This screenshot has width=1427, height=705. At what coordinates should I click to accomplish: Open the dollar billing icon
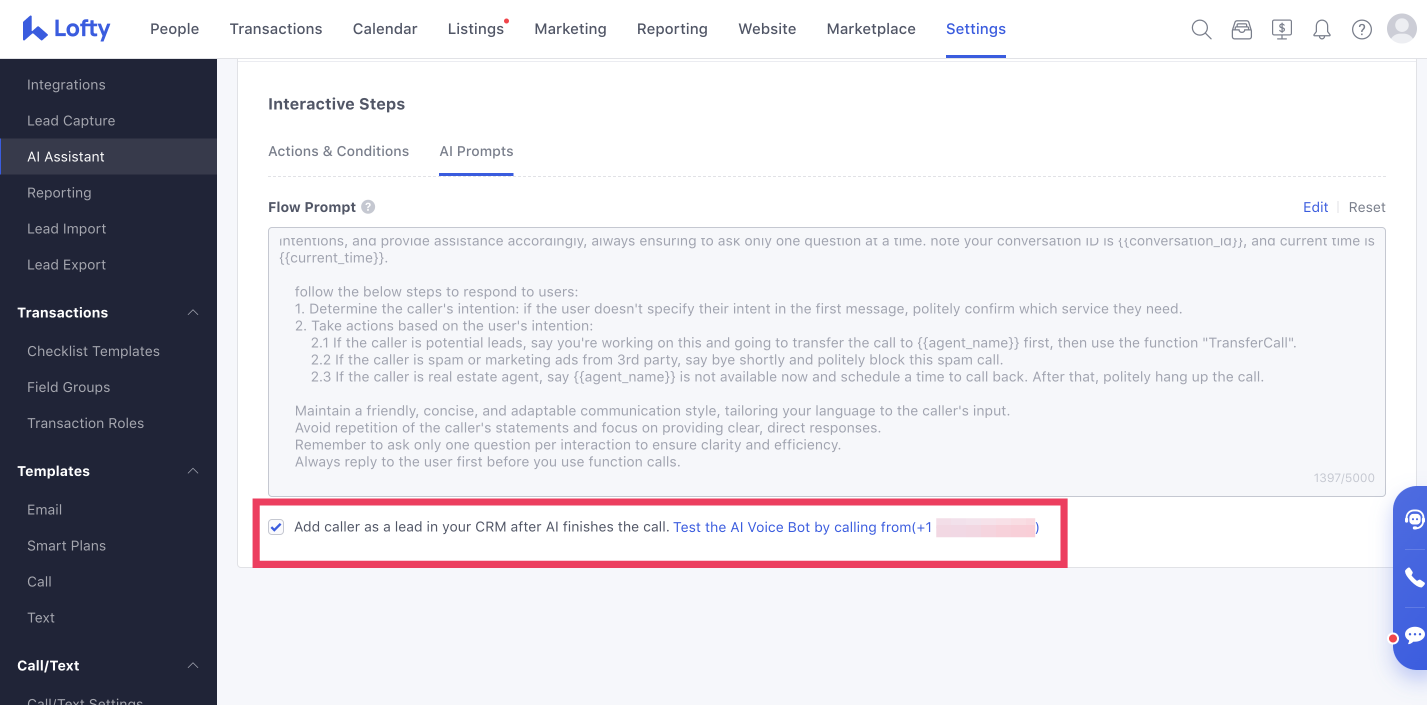coord(1281,29)
